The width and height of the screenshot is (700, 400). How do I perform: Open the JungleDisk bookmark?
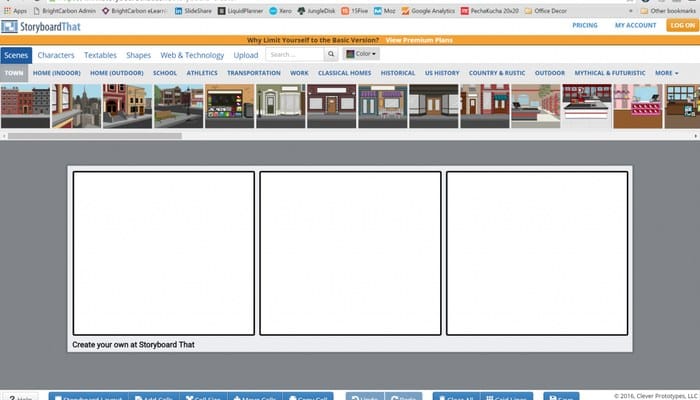click(x=316, y=11)
